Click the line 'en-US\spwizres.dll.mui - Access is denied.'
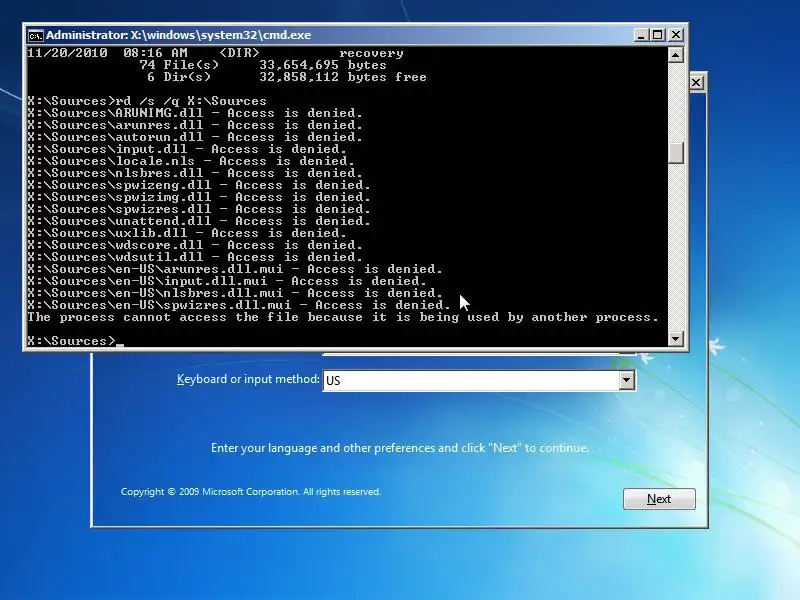 click(239, 305)
